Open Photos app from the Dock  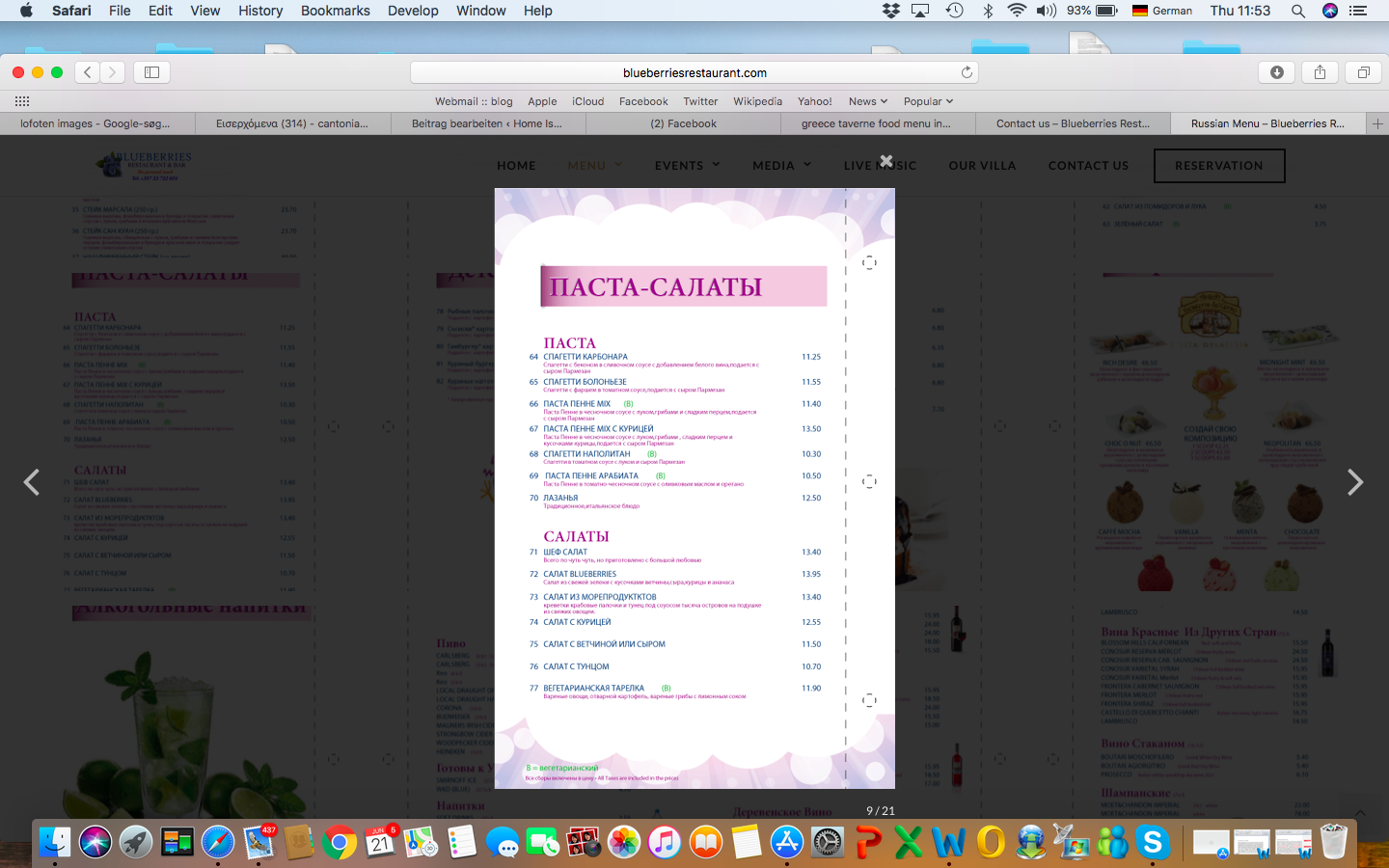624,842
